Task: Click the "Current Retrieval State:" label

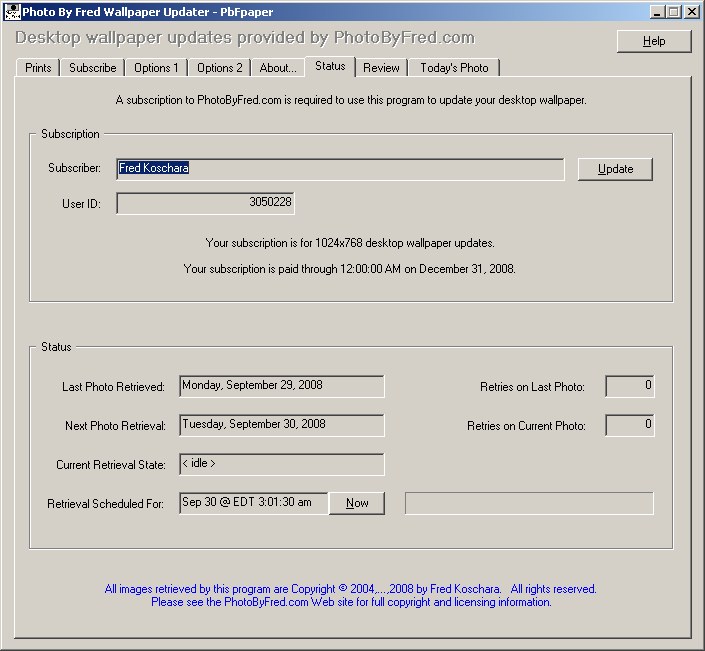Action: pyautogui.click(x=111, y=465)
